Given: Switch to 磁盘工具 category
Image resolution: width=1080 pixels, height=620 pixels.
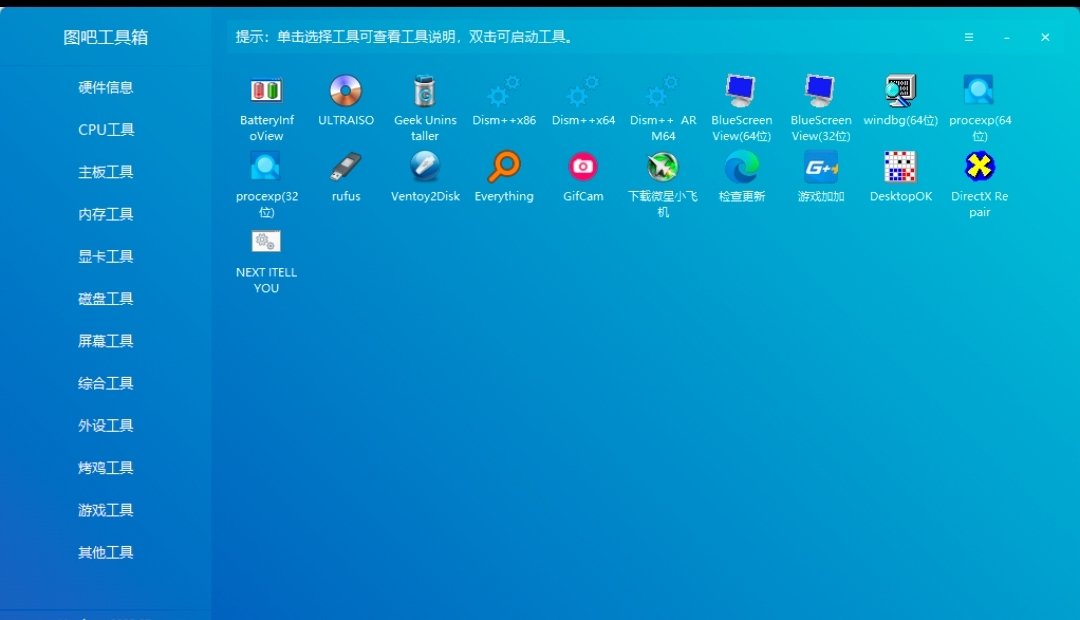Looking at the screenshot, I should 105,299.
